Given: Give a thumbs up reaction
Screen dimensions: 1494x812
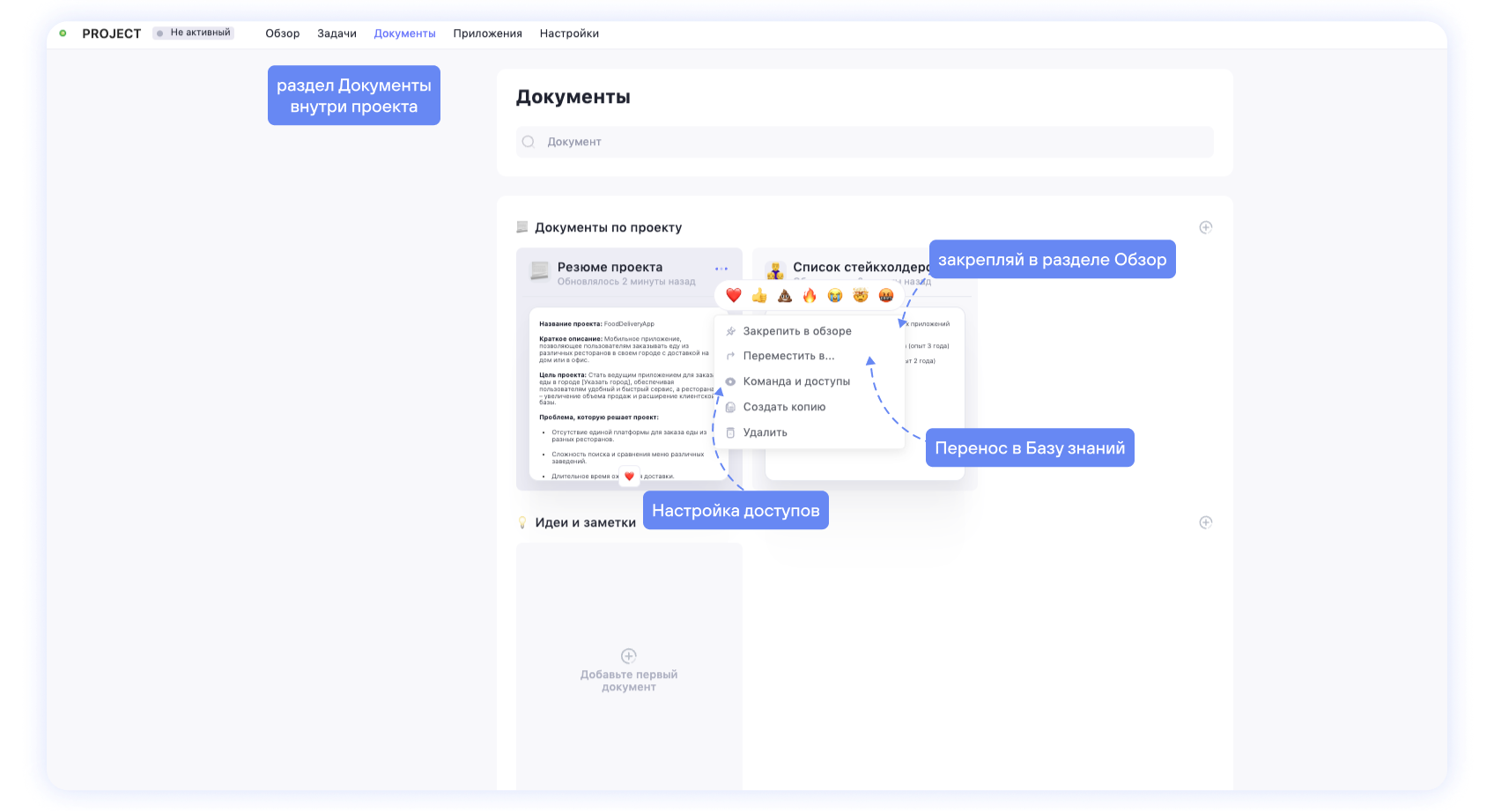Looking at the screenshot, I should click(x=759, y=295).
